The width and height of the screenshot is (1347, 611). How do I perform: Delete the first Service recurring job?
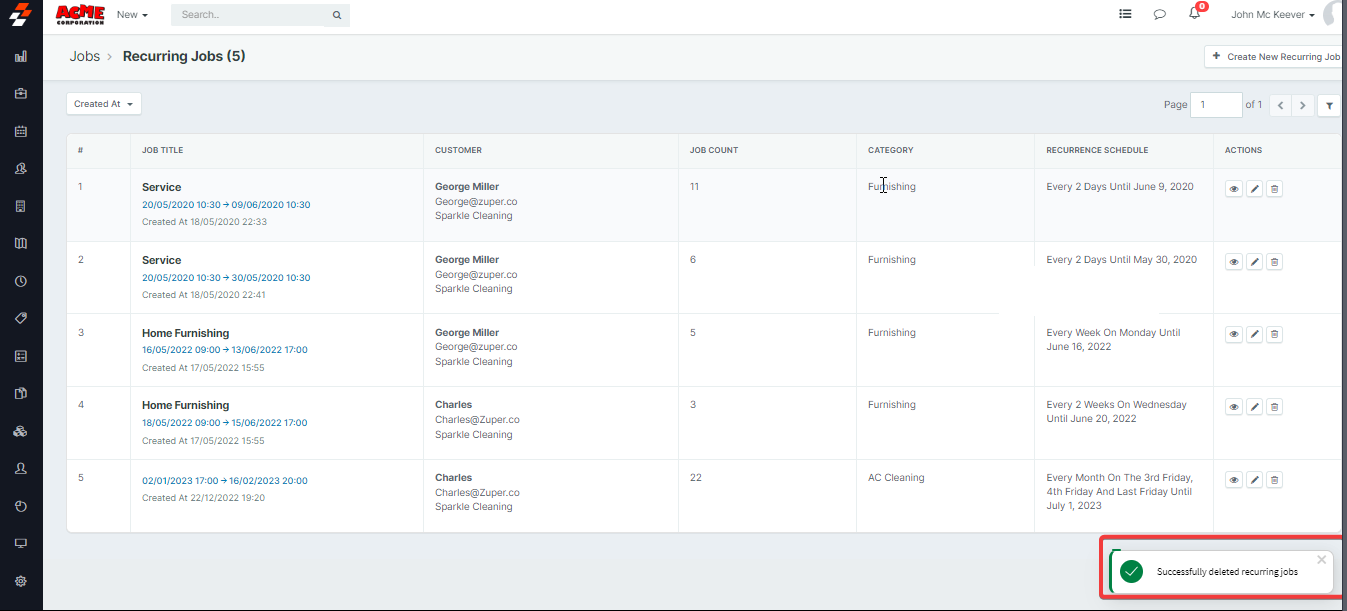(1274, 189)
